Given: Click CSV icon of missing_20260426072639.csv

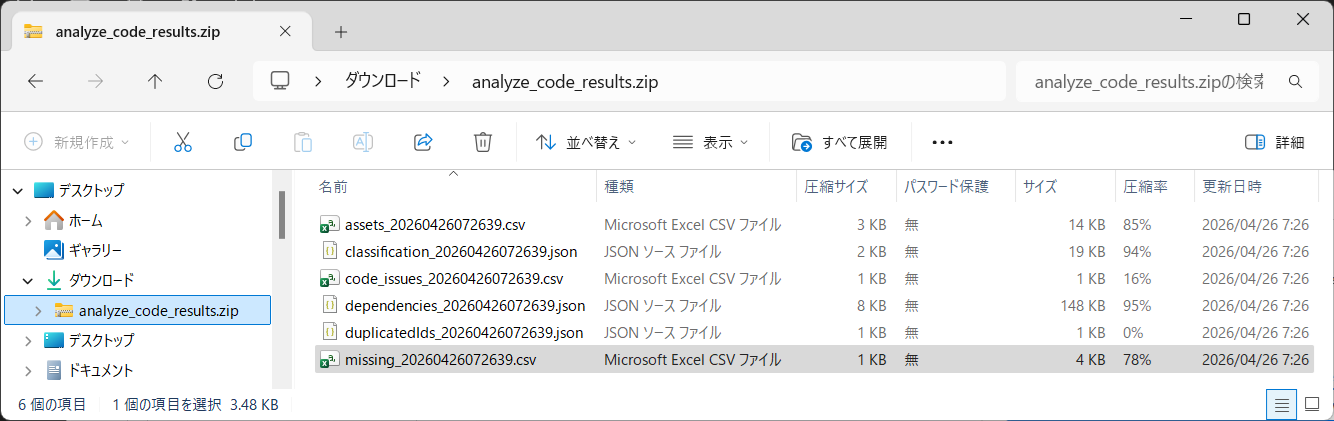Looking at the screenshot, I should click(328, 359).
